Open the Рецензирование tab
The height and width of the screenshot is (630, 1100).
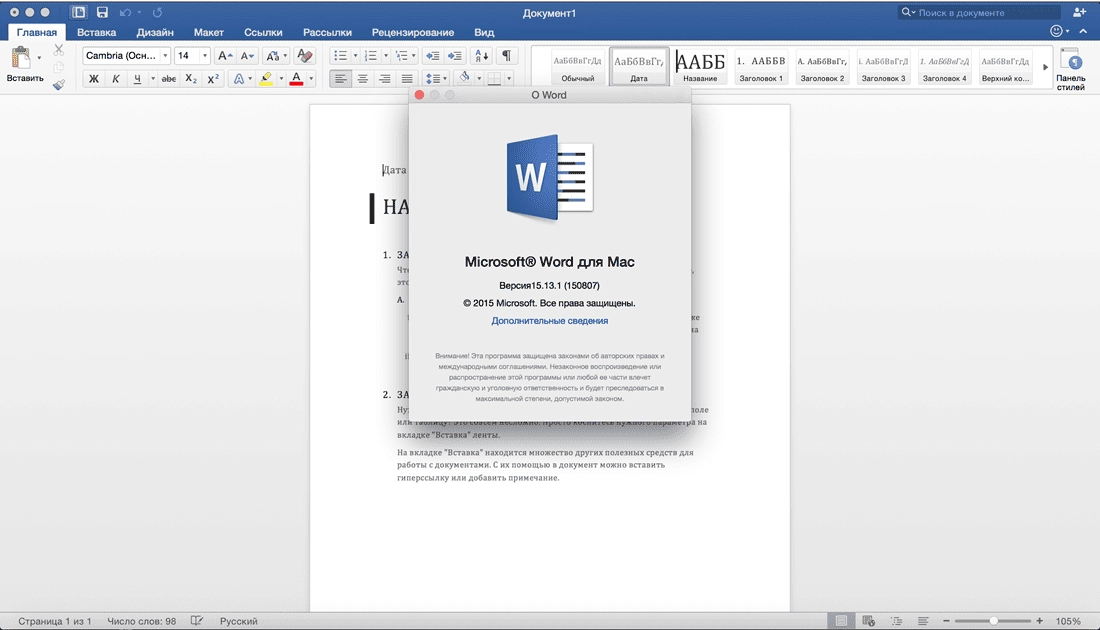click(x=412, y=32)
